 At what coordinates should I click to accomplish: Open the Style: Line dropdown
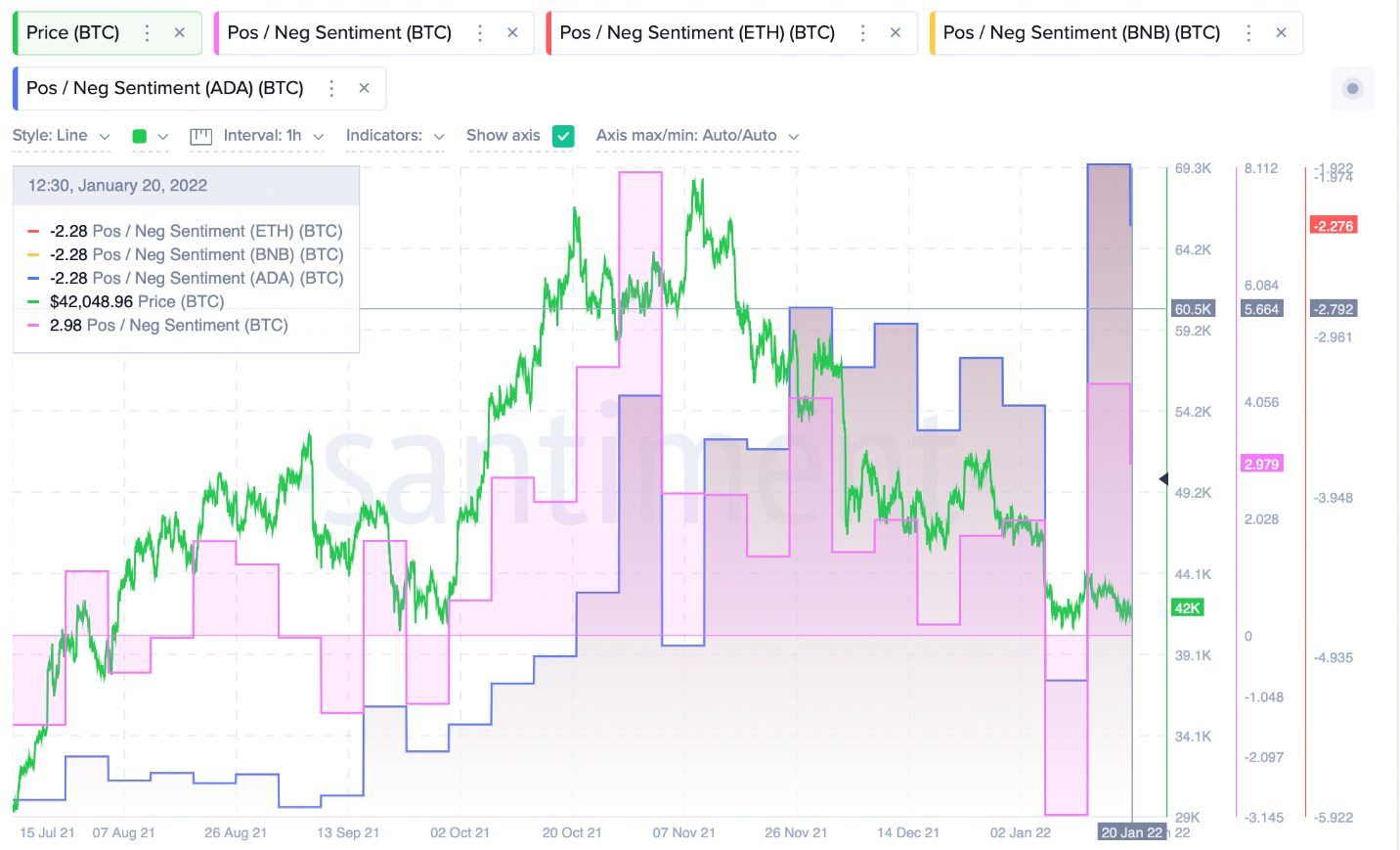[x=62, y=136]
